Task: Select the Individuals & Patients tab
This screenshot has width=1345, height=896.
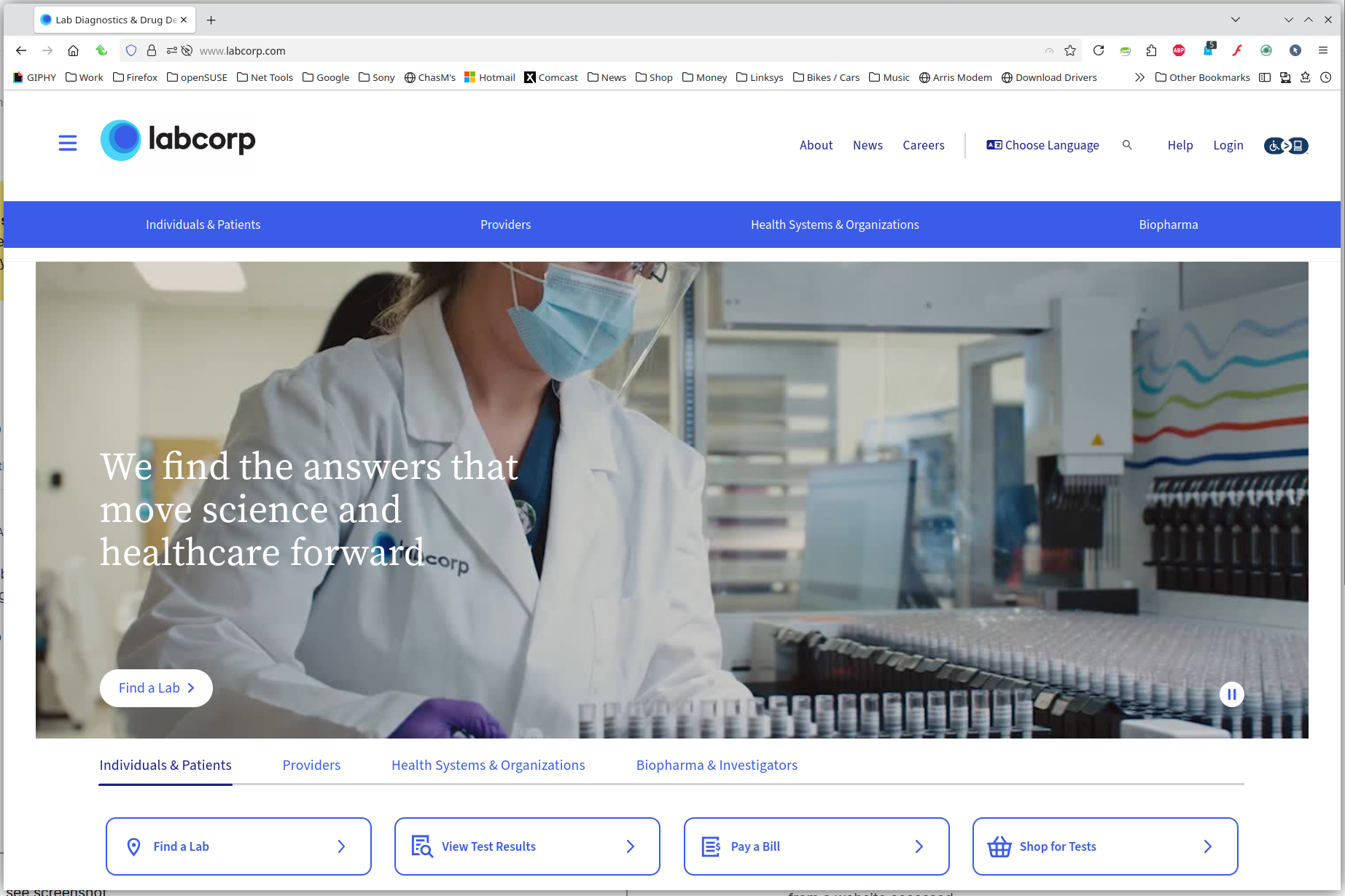Action: 165,765
